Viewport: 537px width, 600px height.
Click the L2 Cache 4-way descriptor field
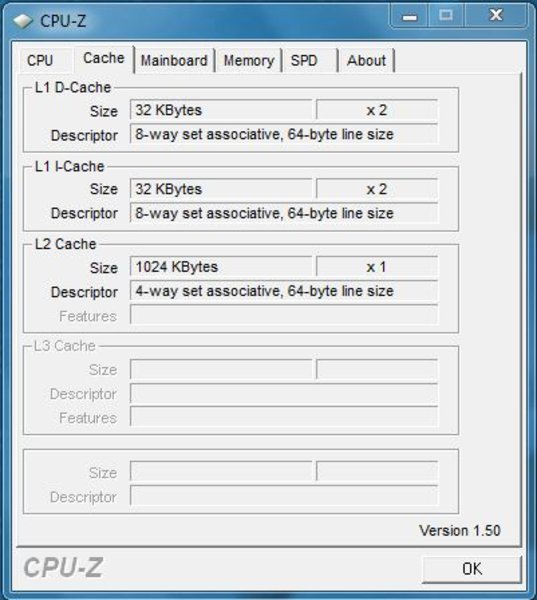(x=284, y=291)
